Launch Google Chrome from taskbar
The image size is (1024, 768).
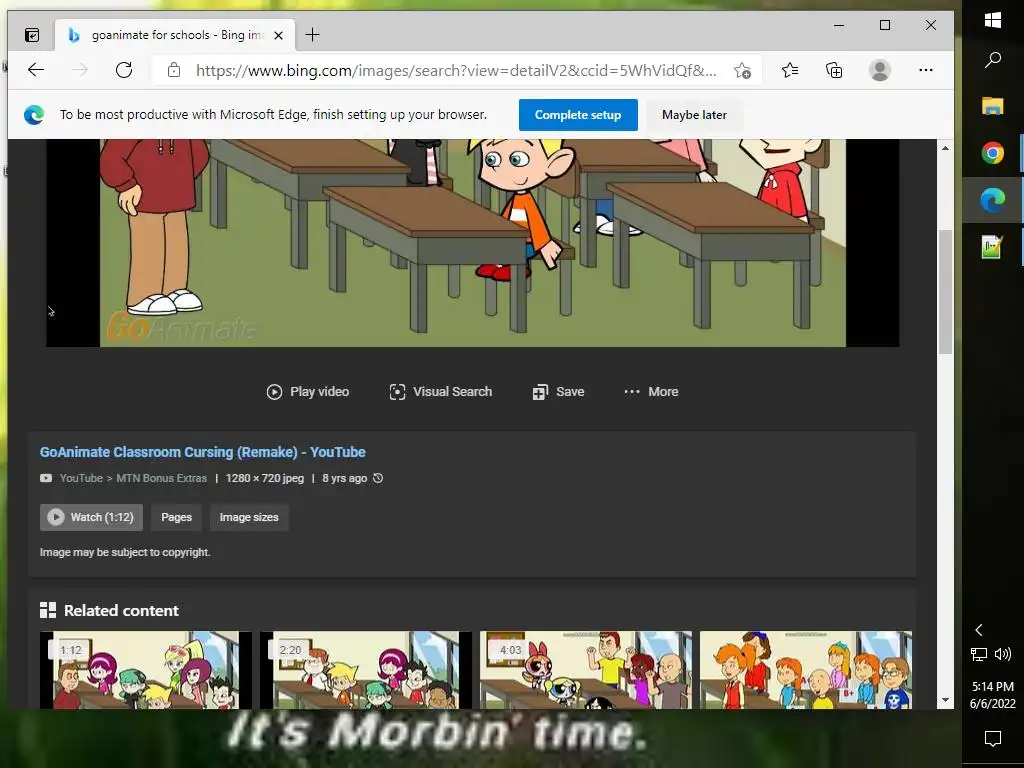(x=993, y=153)
